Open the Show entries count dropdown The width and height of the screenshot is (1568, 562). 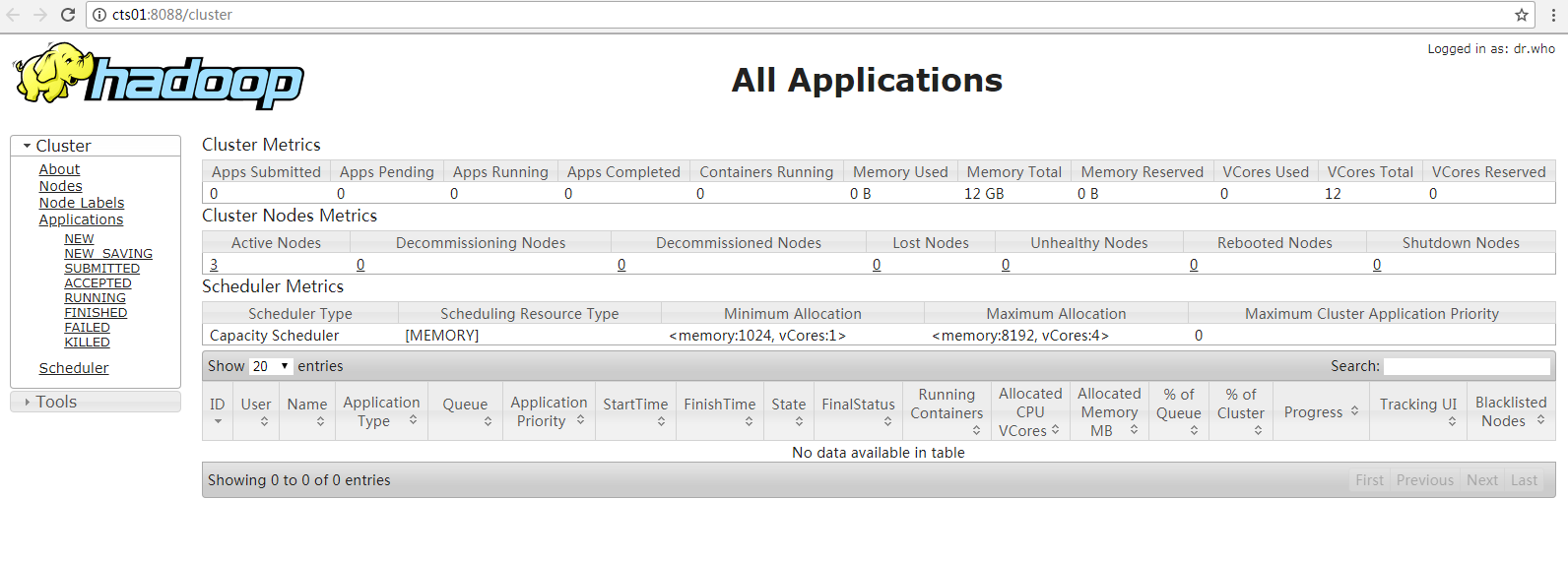point(271,366)
